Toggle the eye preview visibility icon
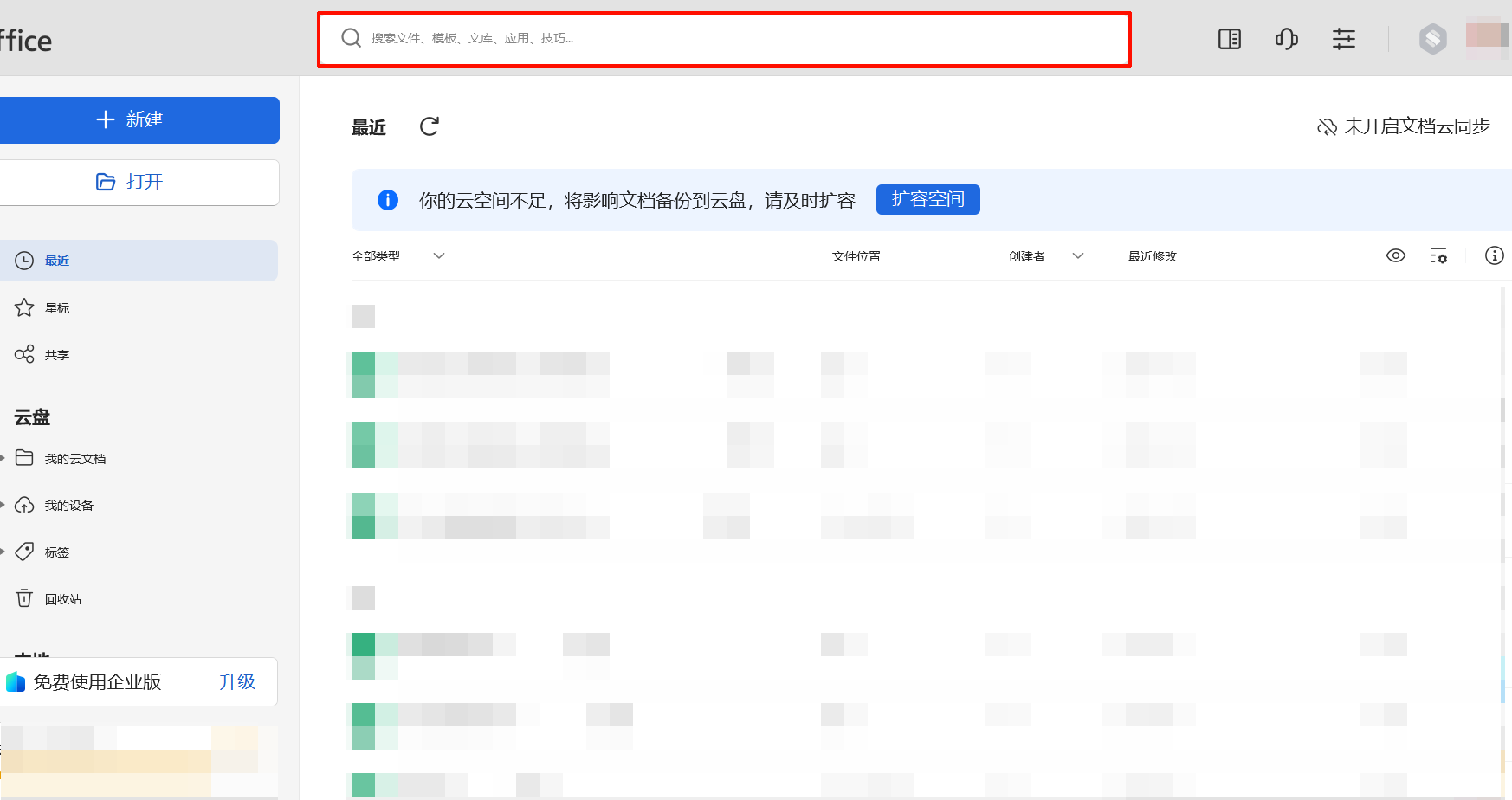This screenshot has width=1512, height=800. pyautogui.click(x=1395, y=255)
